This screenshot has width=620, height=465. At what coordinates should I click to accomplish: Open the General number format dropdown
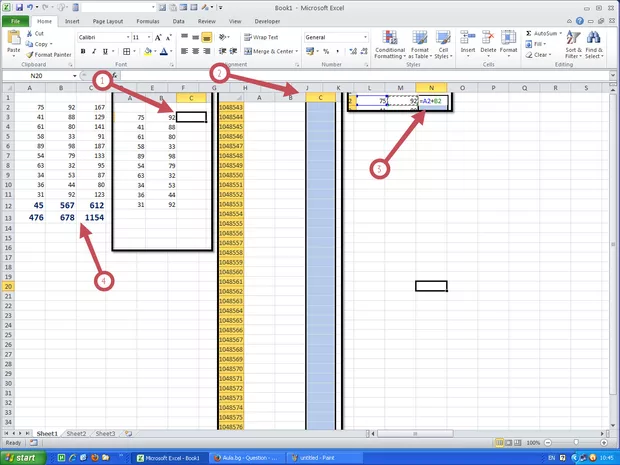(365, 37)
